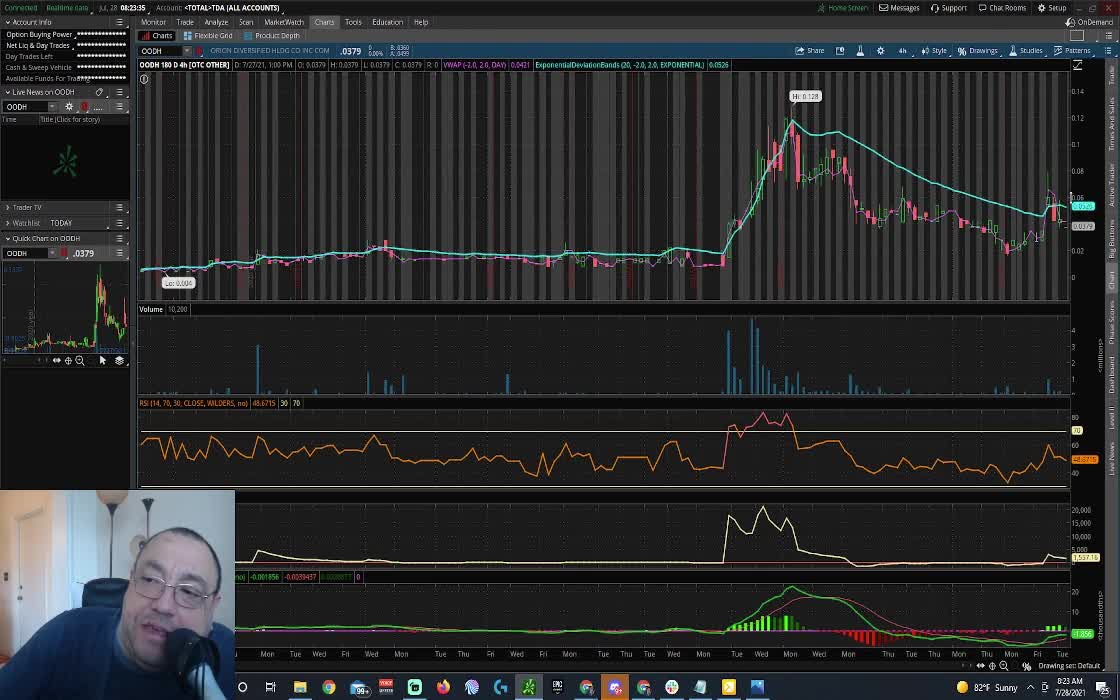Share the chart using the Share icon
Image resolution: width=1120 pixels, height=700 pixels.
pos(810,51)
